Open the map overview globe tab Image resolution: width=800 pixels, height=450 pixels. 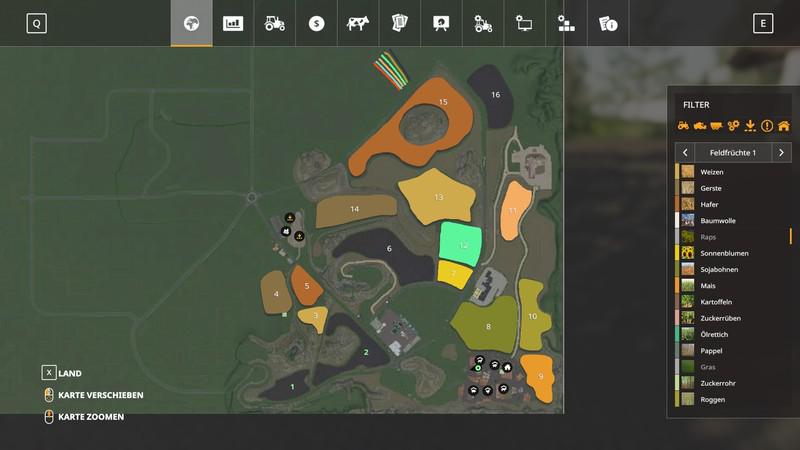[x=191, y=23]
